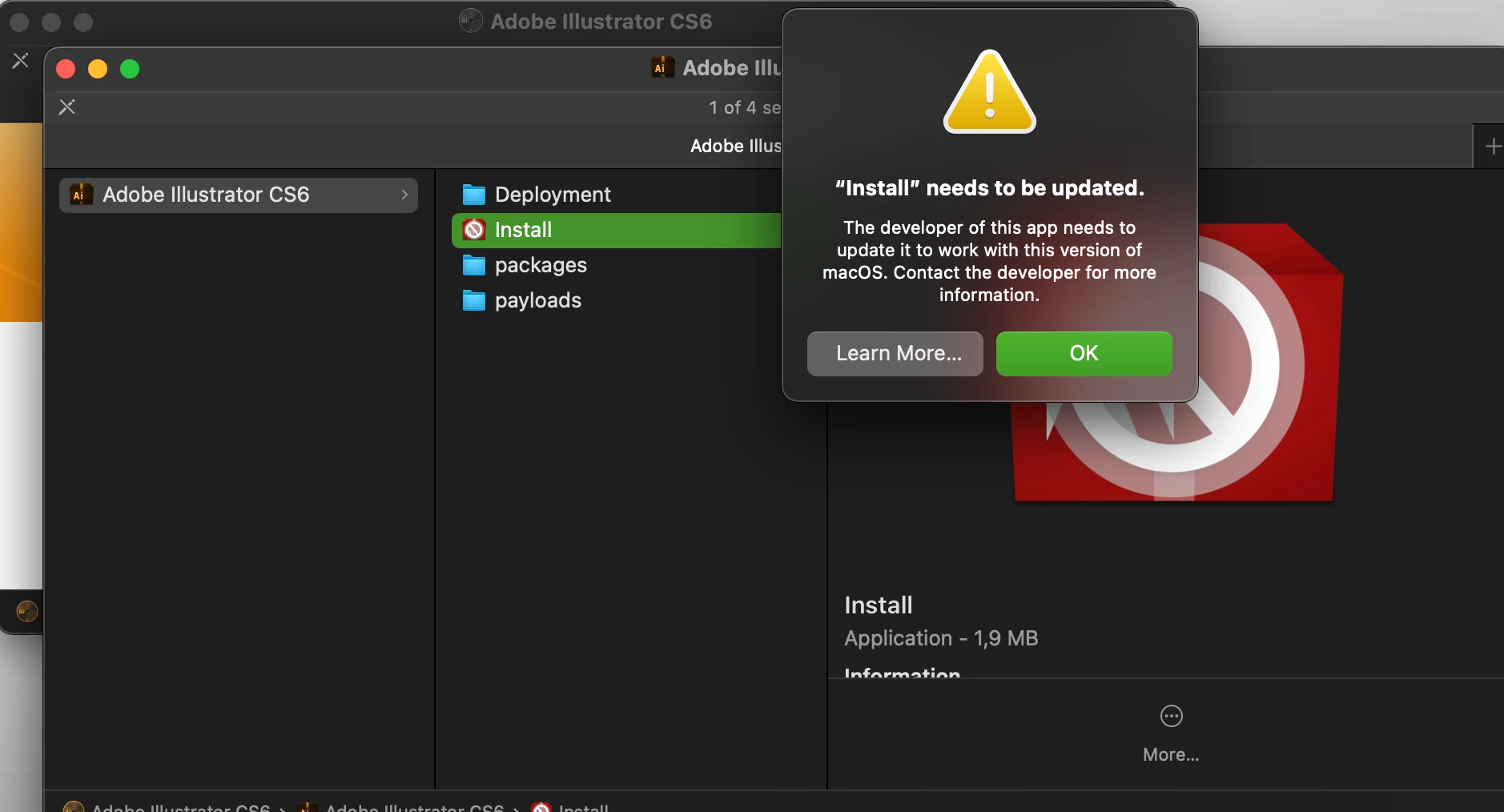Click the Deployment folder icon
The height and width of the screenshot is (812, 1504).
pos(474,195)
